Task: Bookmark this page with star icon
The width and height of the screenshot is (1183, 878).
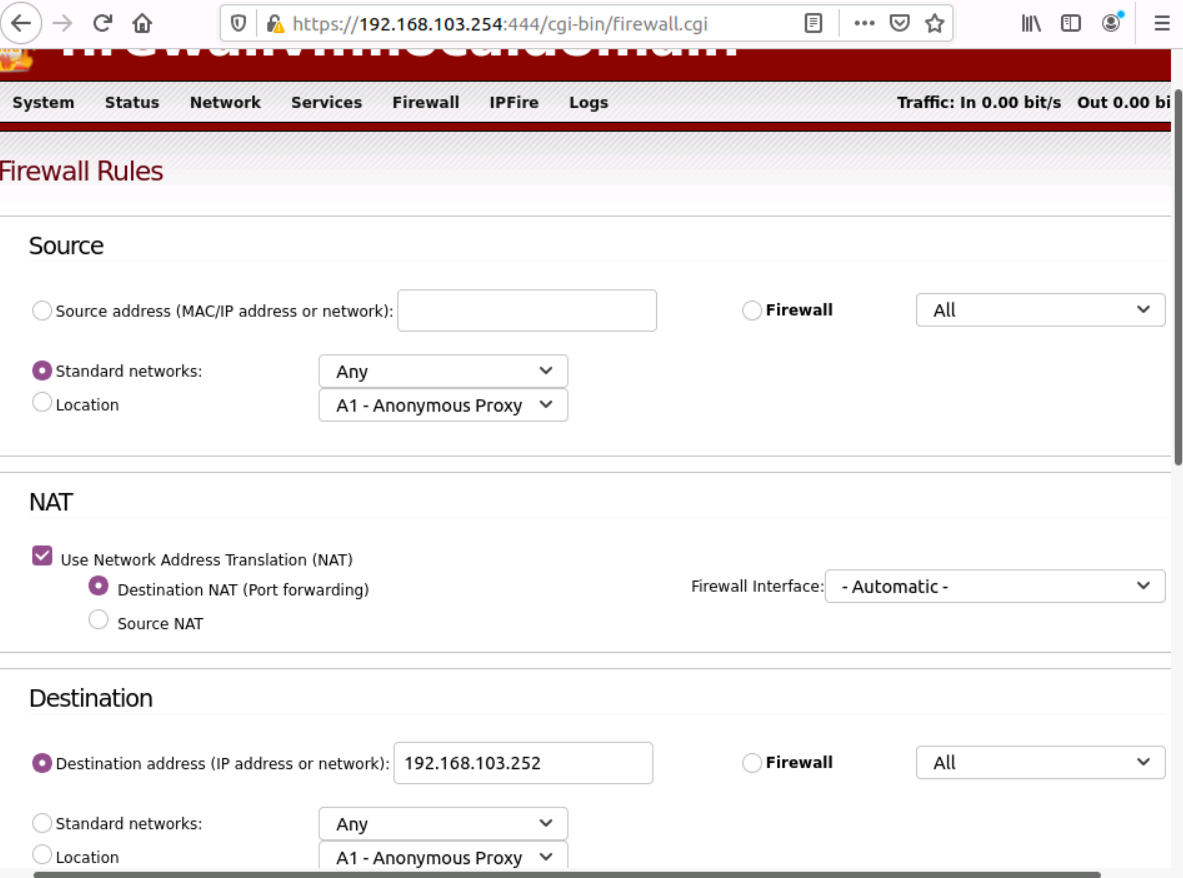Action: coord(934,23)
